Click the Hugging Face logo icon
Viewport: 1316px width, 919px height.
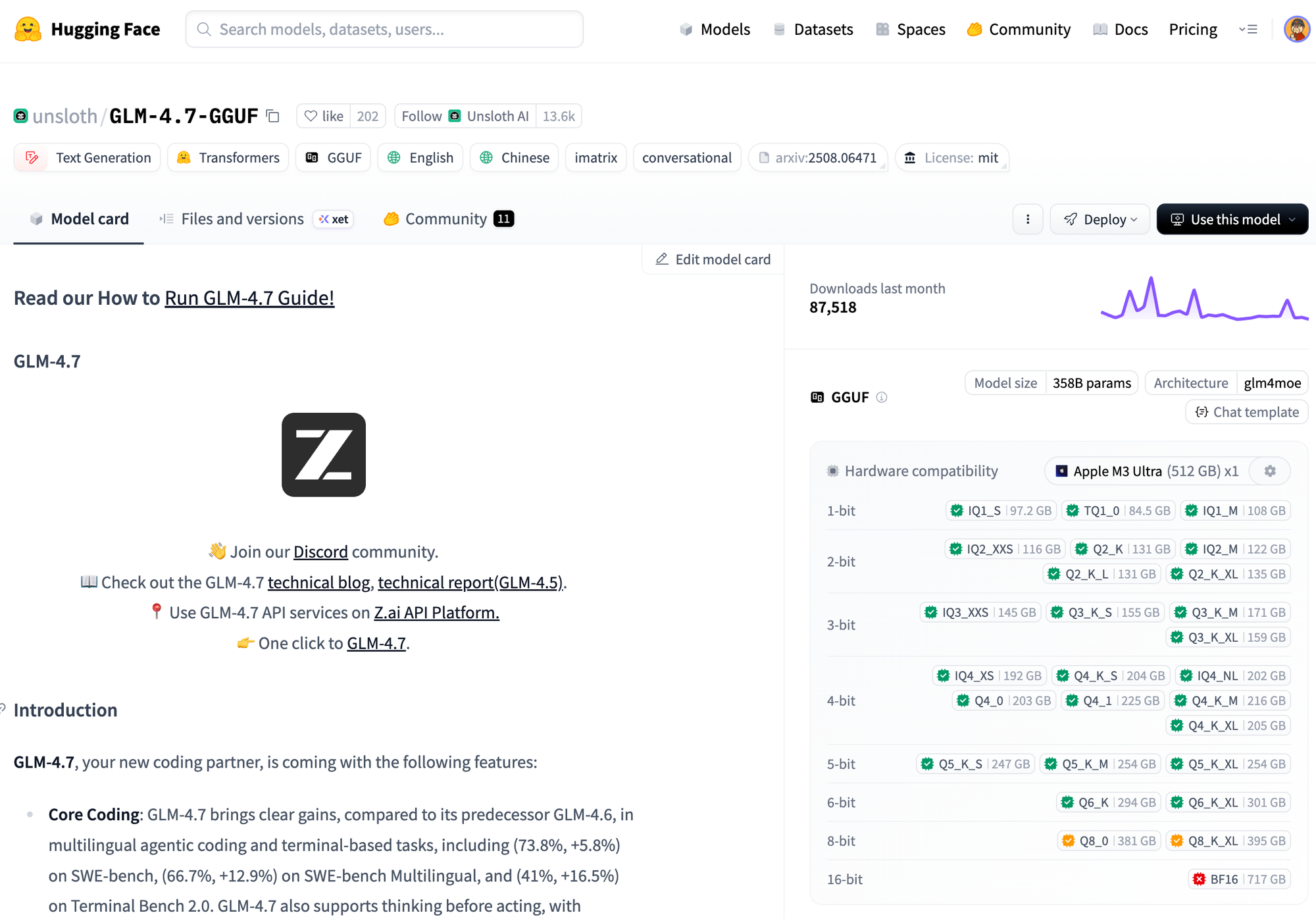pos(28,30)
